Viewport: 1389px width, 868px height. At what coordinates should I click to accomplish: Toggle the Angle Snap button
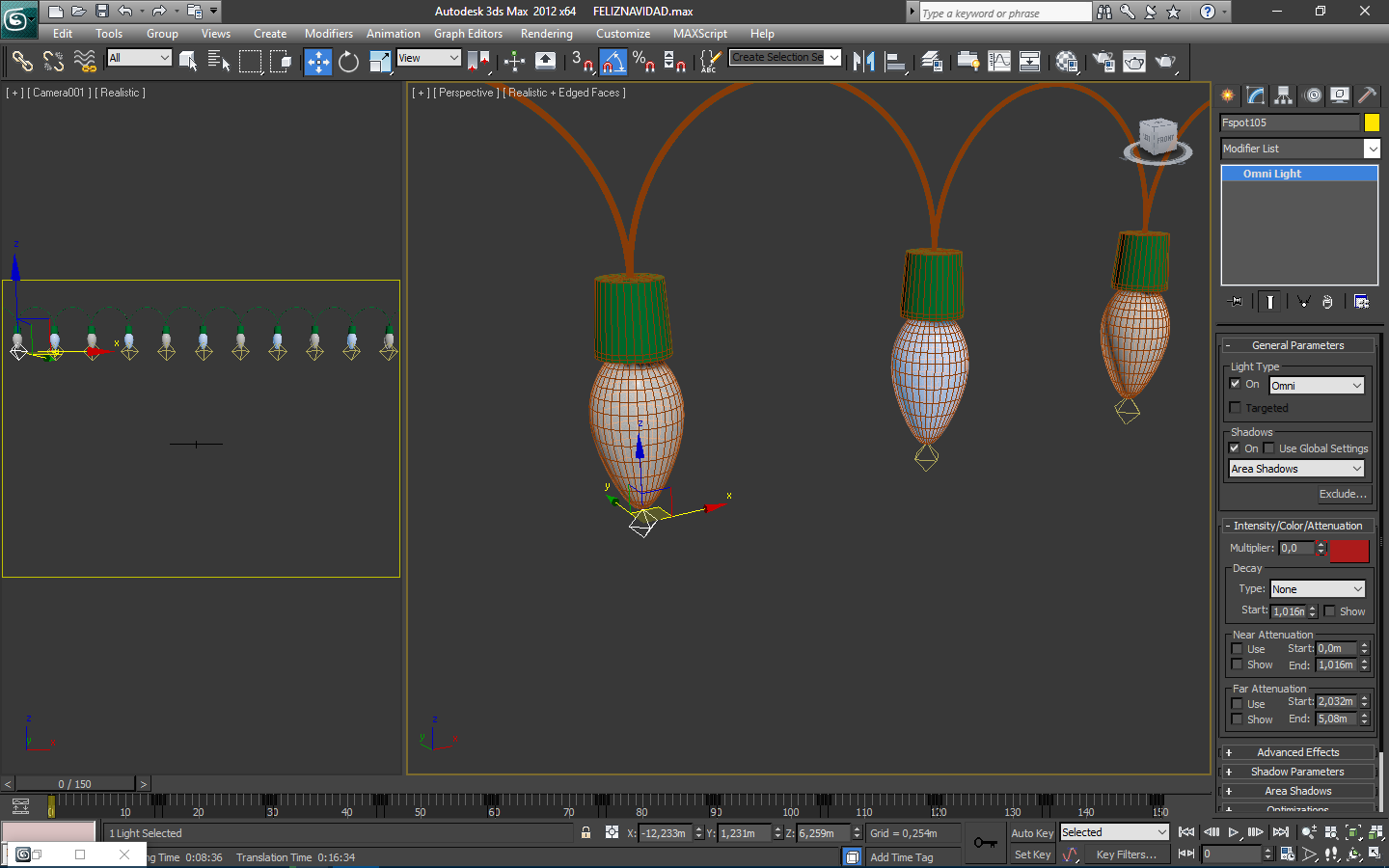[613, 62]
